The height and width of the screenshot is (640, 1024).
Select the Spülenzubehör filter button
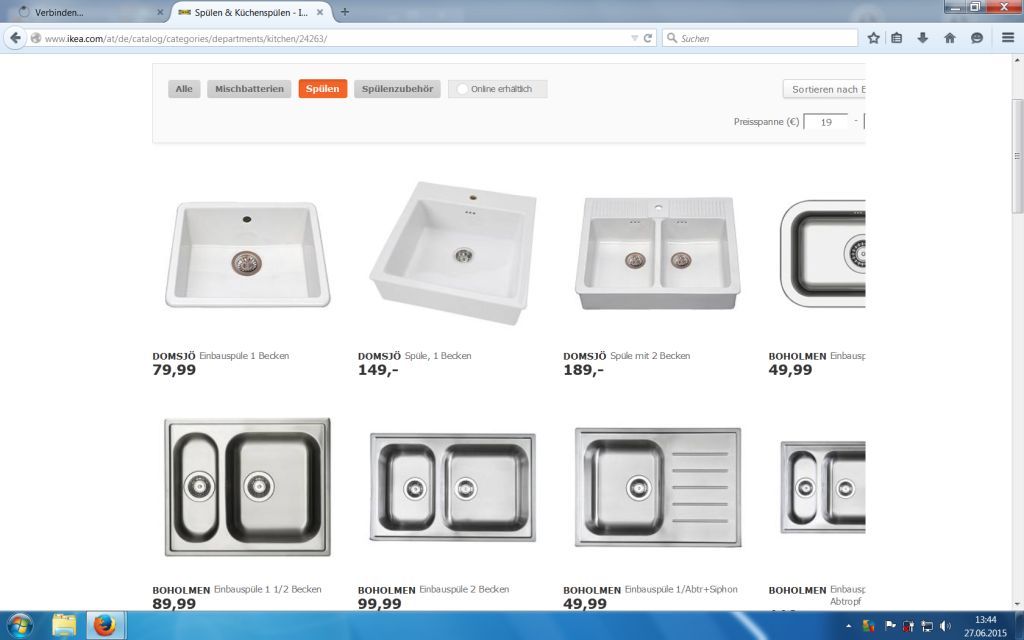tap(397, 89)
